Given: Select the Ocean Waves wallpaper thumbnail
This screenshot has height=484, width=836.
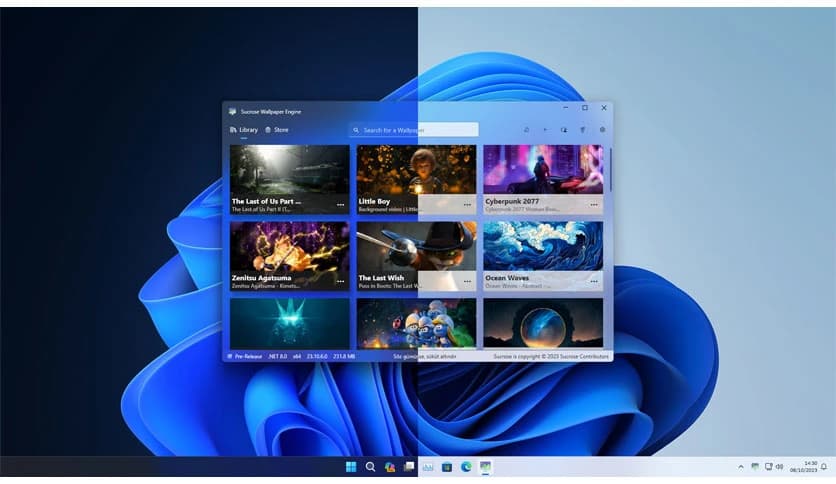Looking at the screenshot, I should point(543,250).
